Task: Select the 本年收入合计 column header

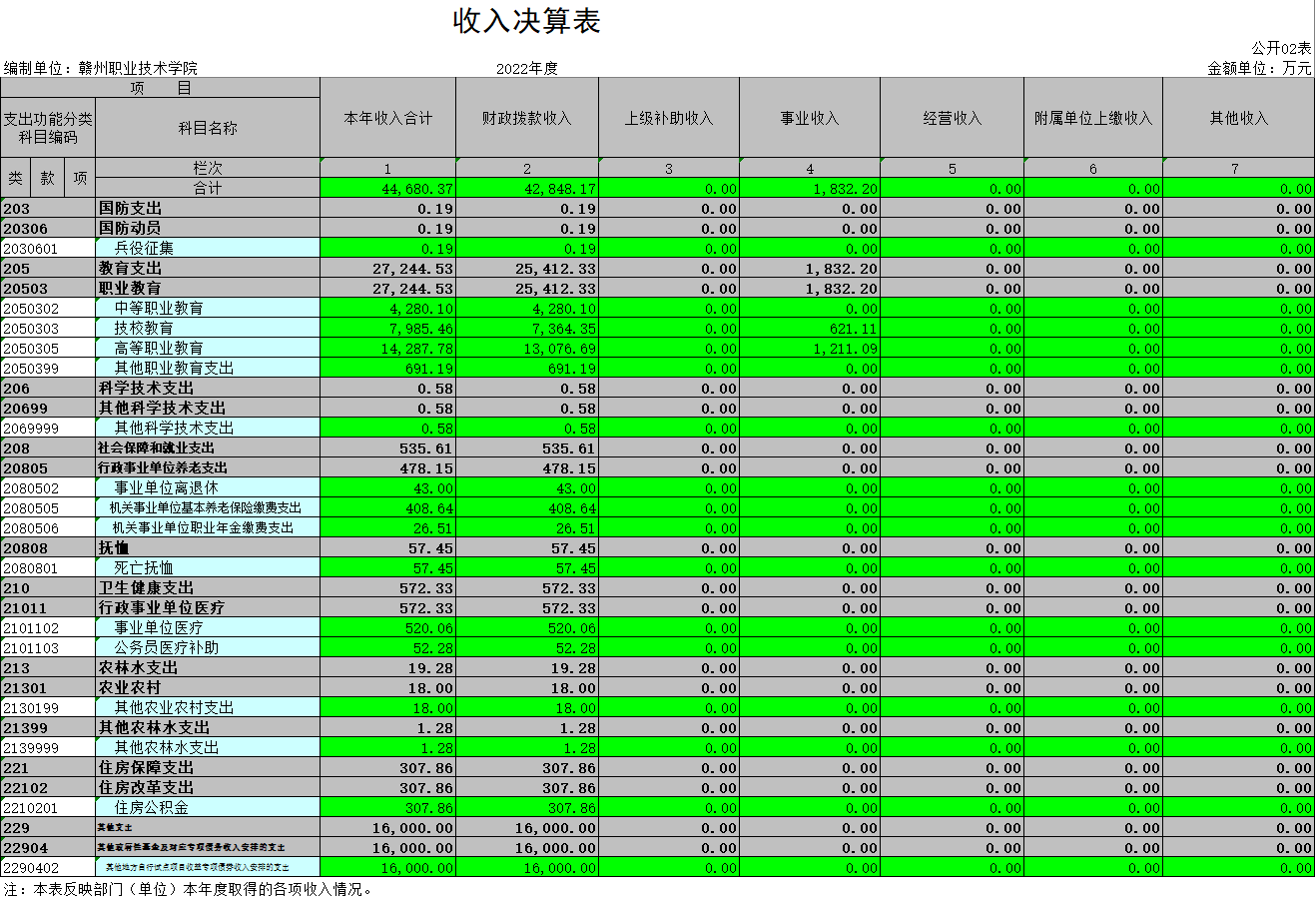Action: (x=387, y=118)
